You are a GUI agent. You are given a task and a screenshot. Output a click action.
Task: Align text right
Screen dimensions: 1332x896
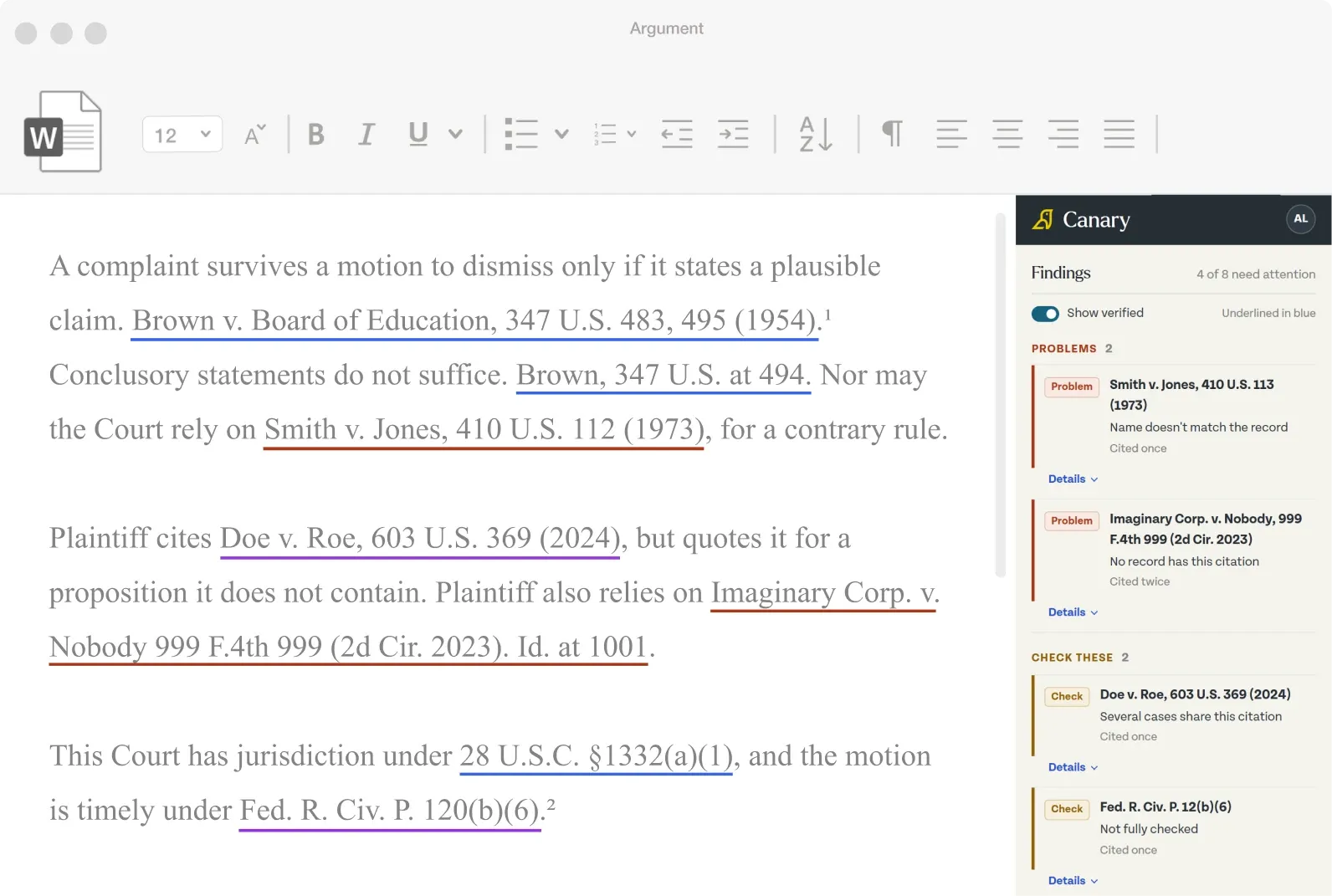[1063, 134]
